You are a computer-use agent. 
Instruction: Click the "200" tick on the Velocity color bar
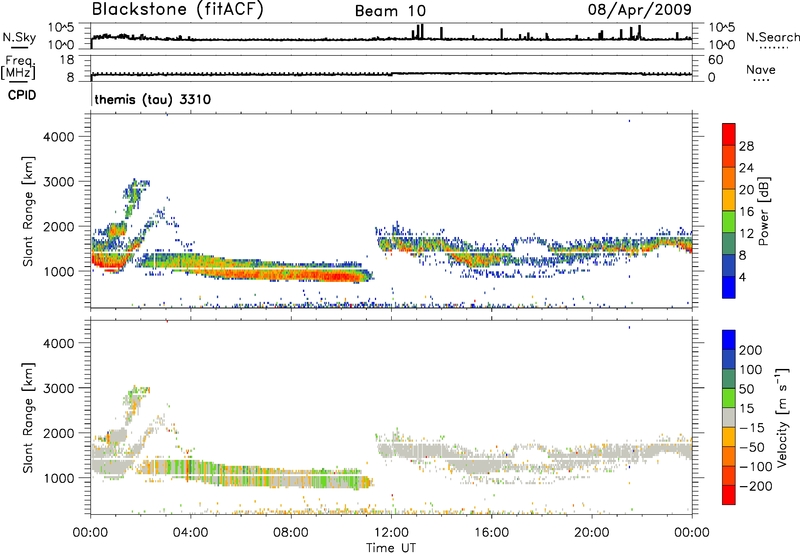751,350
